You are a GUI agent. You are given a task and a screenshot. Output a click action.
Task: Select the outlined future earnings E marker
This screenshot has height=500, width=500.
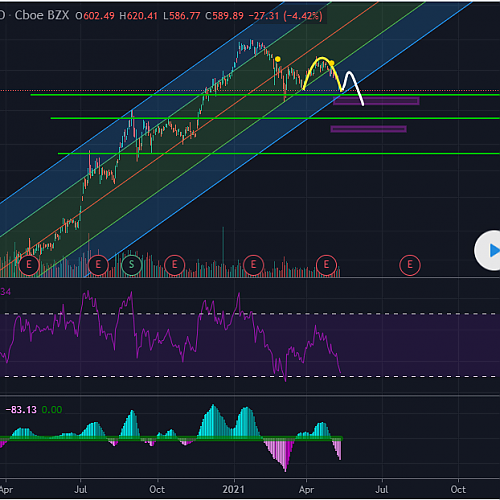coord(410,265)
